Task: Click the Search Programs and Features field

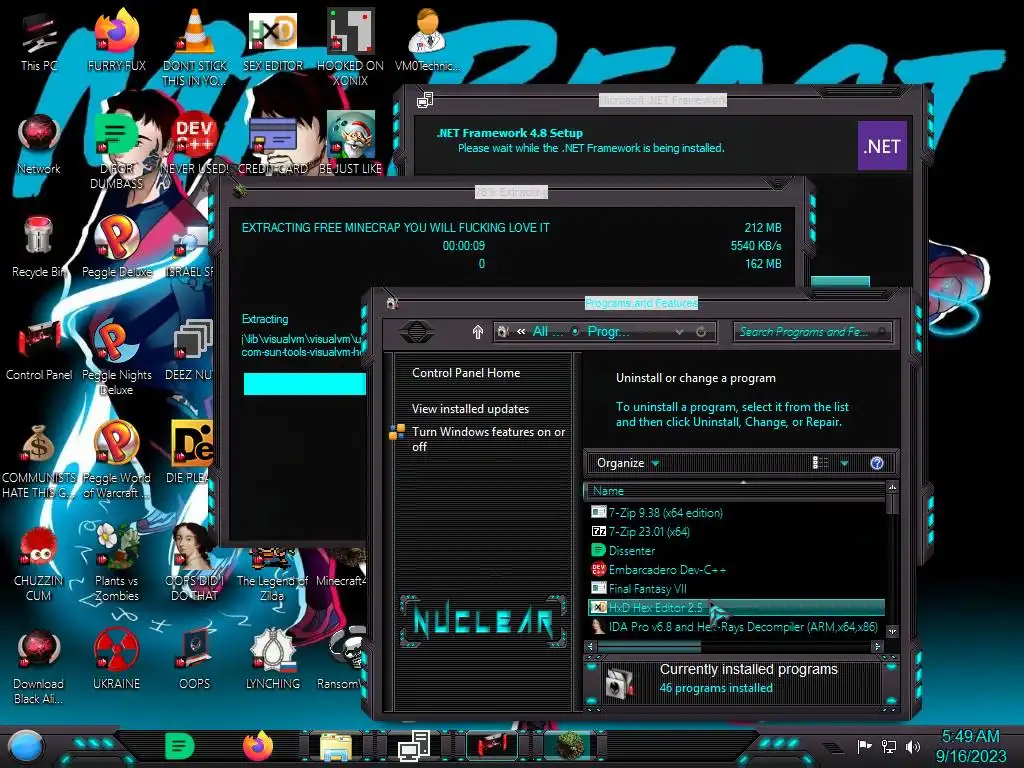Action: tap(812, 332)
